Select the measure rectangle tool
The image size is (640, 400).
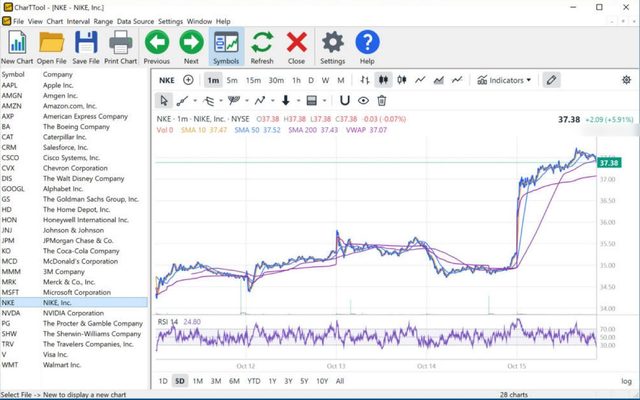coord(312,100)
